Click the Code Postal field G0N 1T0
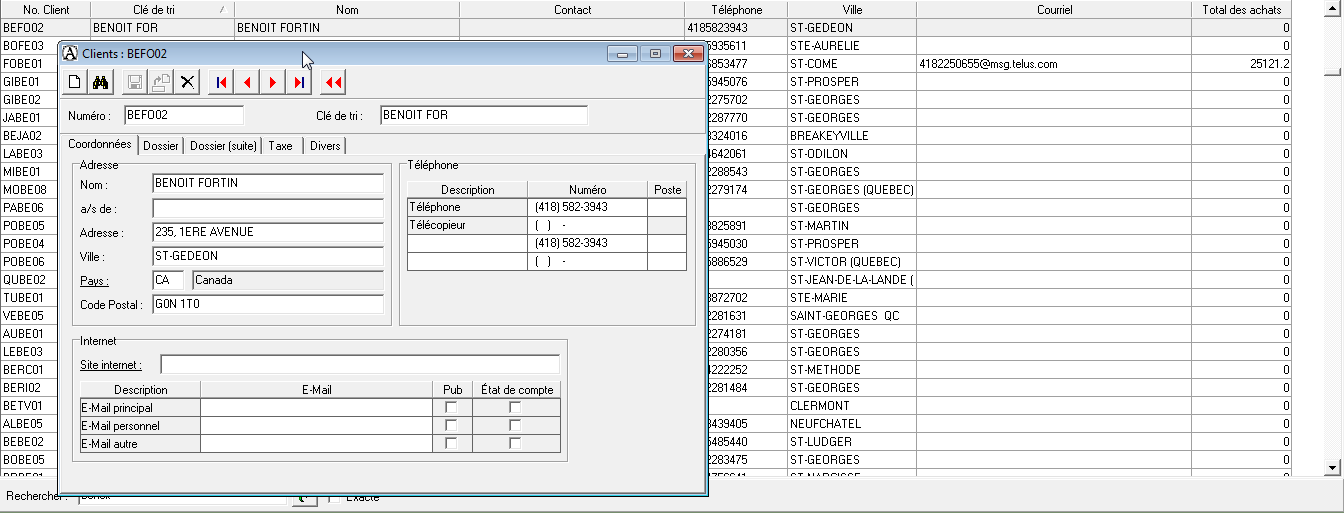1344x513 pixels. 268,304
